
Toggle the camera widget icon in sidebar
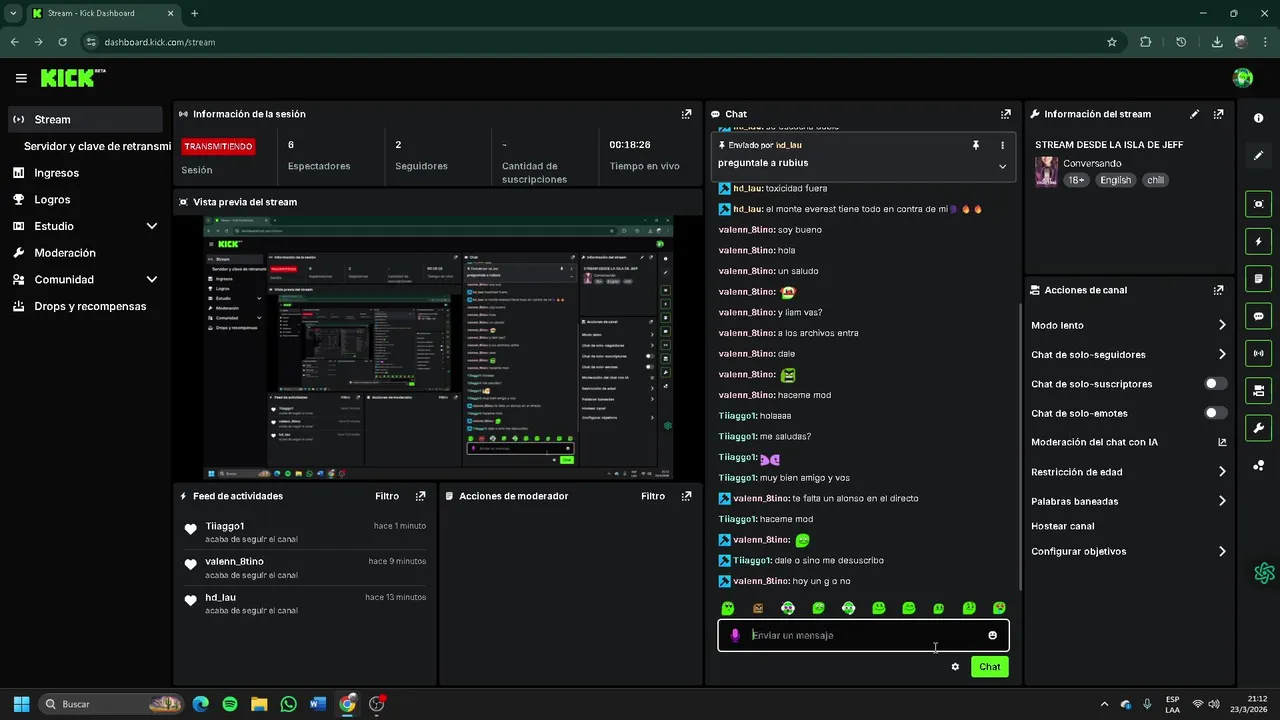pos(1259,390)
